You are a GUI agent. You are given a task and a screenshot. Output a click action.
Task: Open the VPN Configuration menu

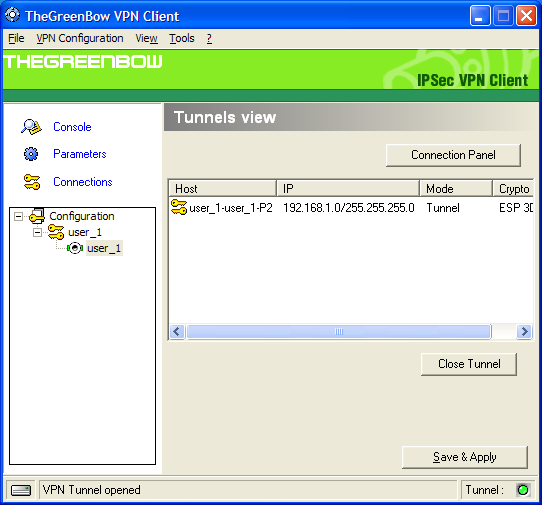[80, 38]
